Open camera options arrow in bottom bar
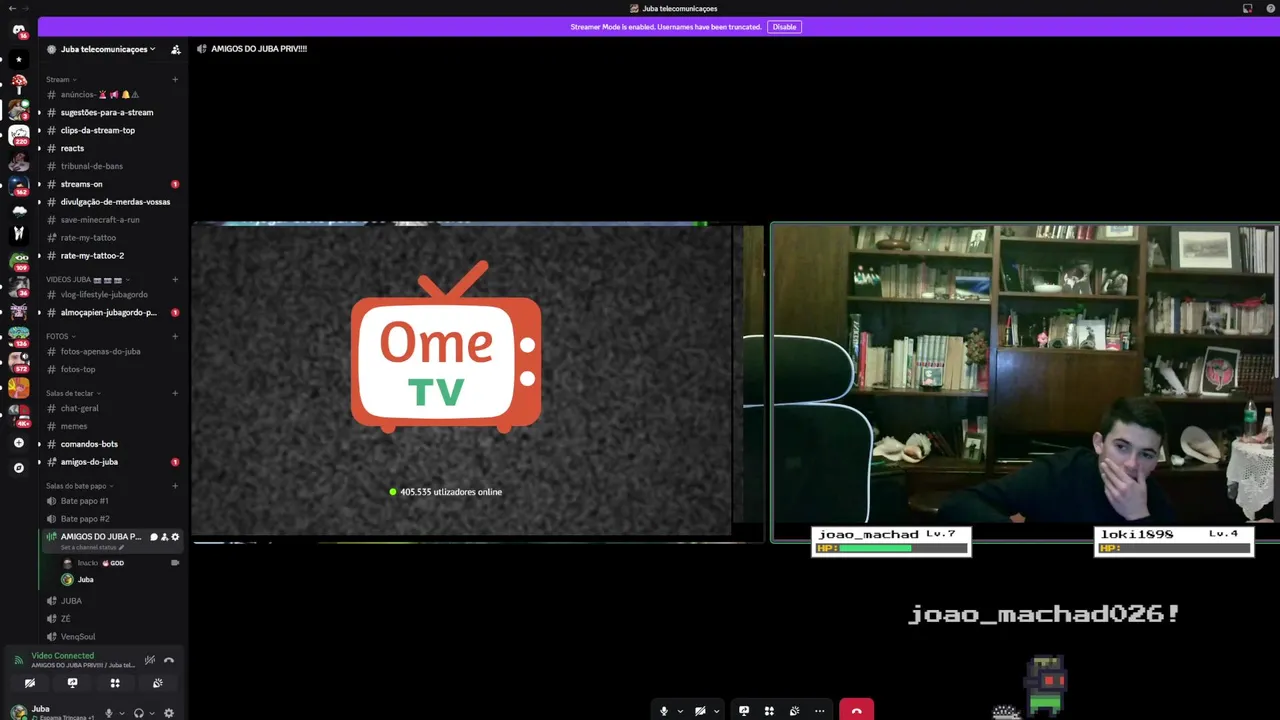 [716, 712]
